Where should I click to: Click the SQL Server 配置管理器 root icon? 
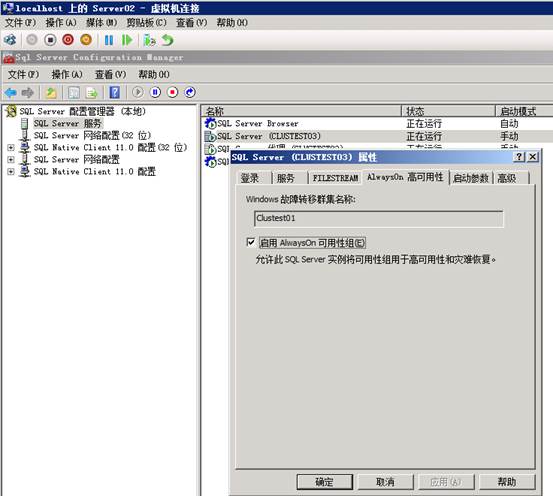(x=11, y=111)
